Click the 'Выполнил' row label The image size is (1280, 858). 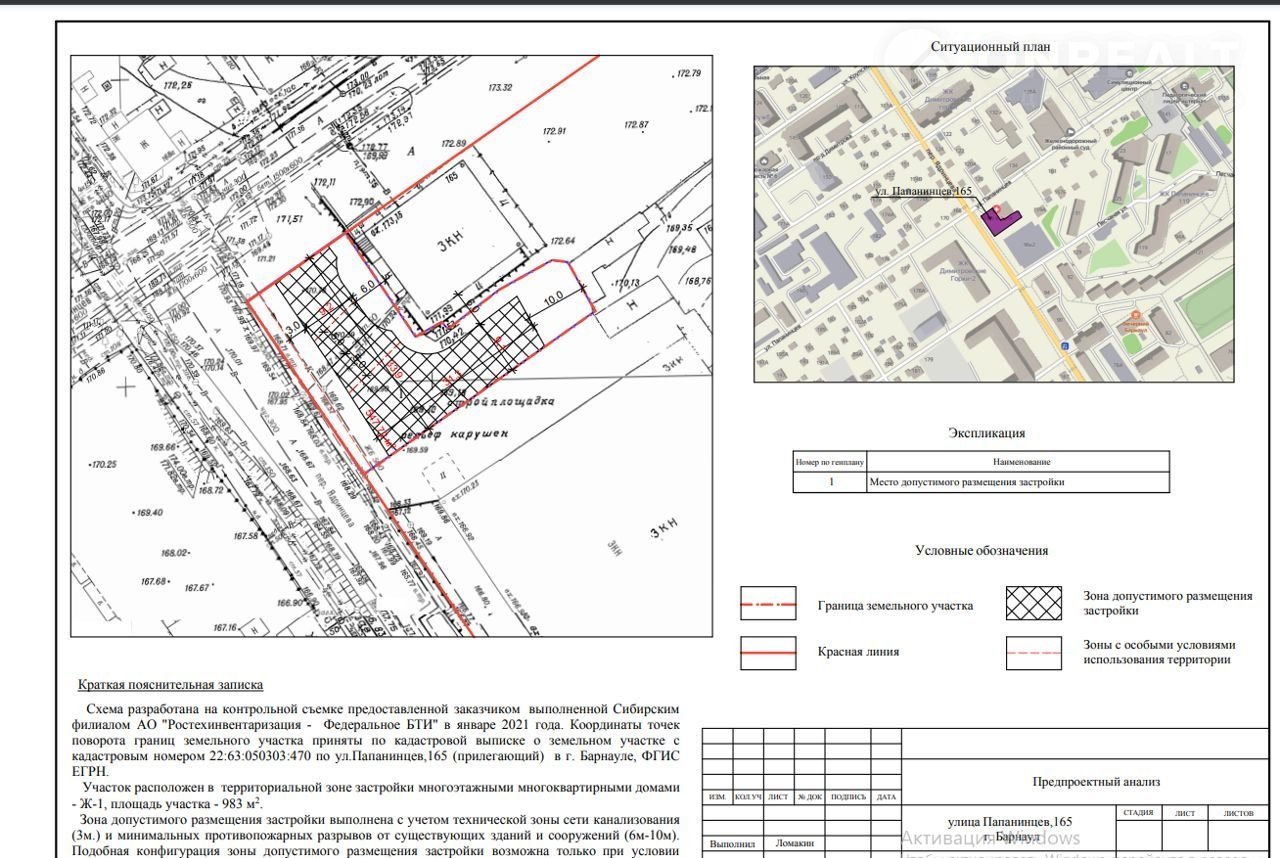(733, 844)
